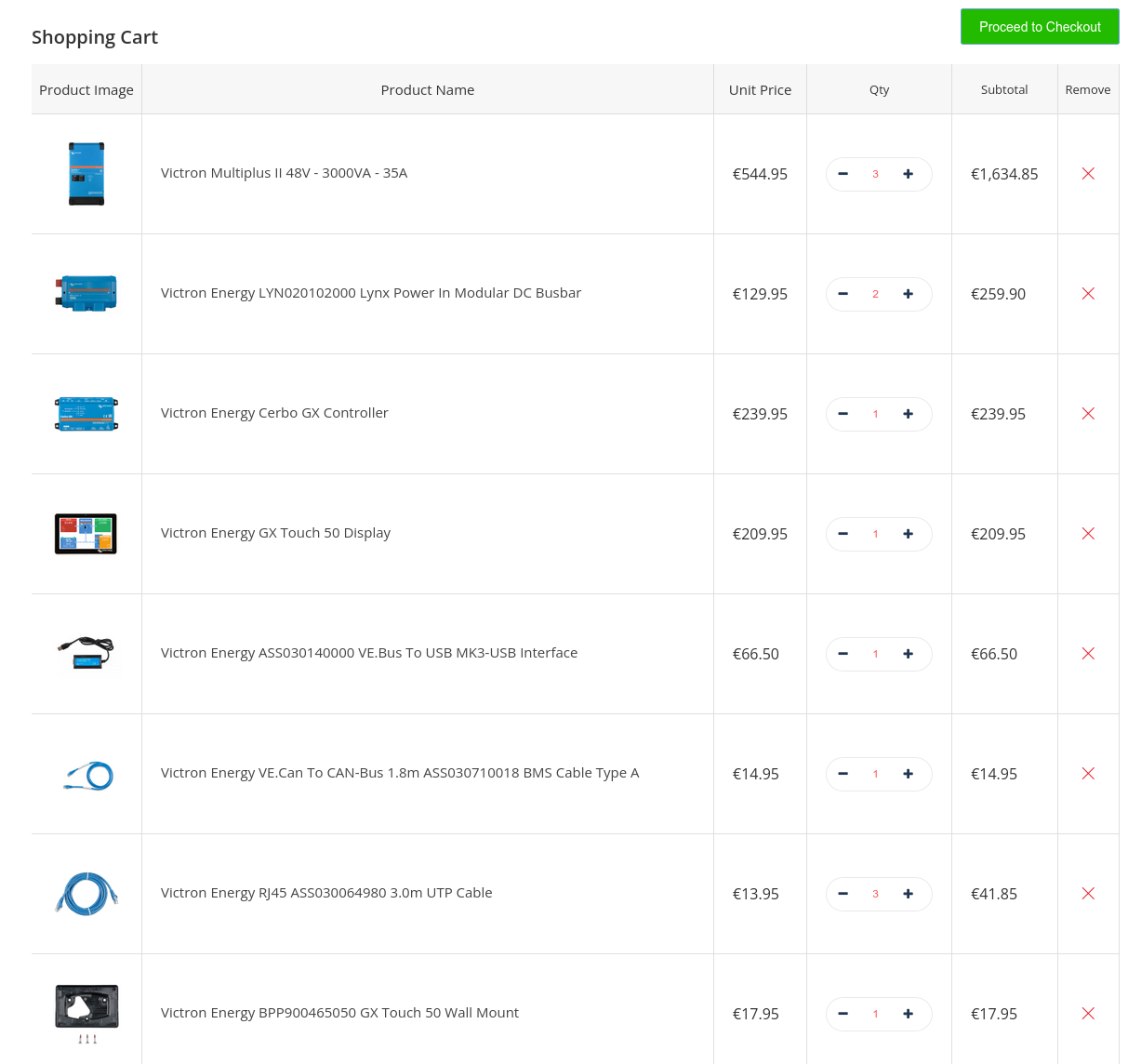Decrease quantity of VE.Can BMS Cable Type A
Image resolution: width=1128 pixels, height=1064 pixels.
tap(843, 774)
